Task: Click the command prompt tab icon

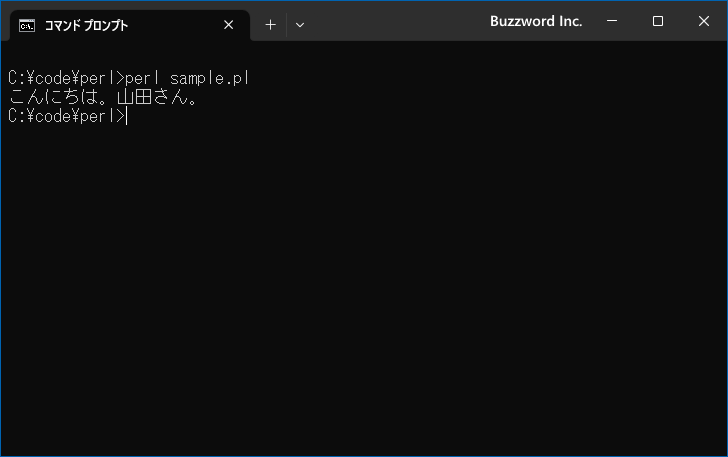Action: (x=27, y=26)
